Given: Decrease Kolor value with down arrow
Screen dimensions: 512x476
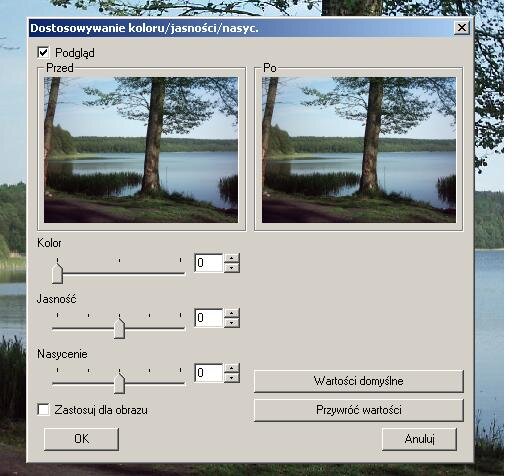Looking at the screenshot, I should (232, 268).
